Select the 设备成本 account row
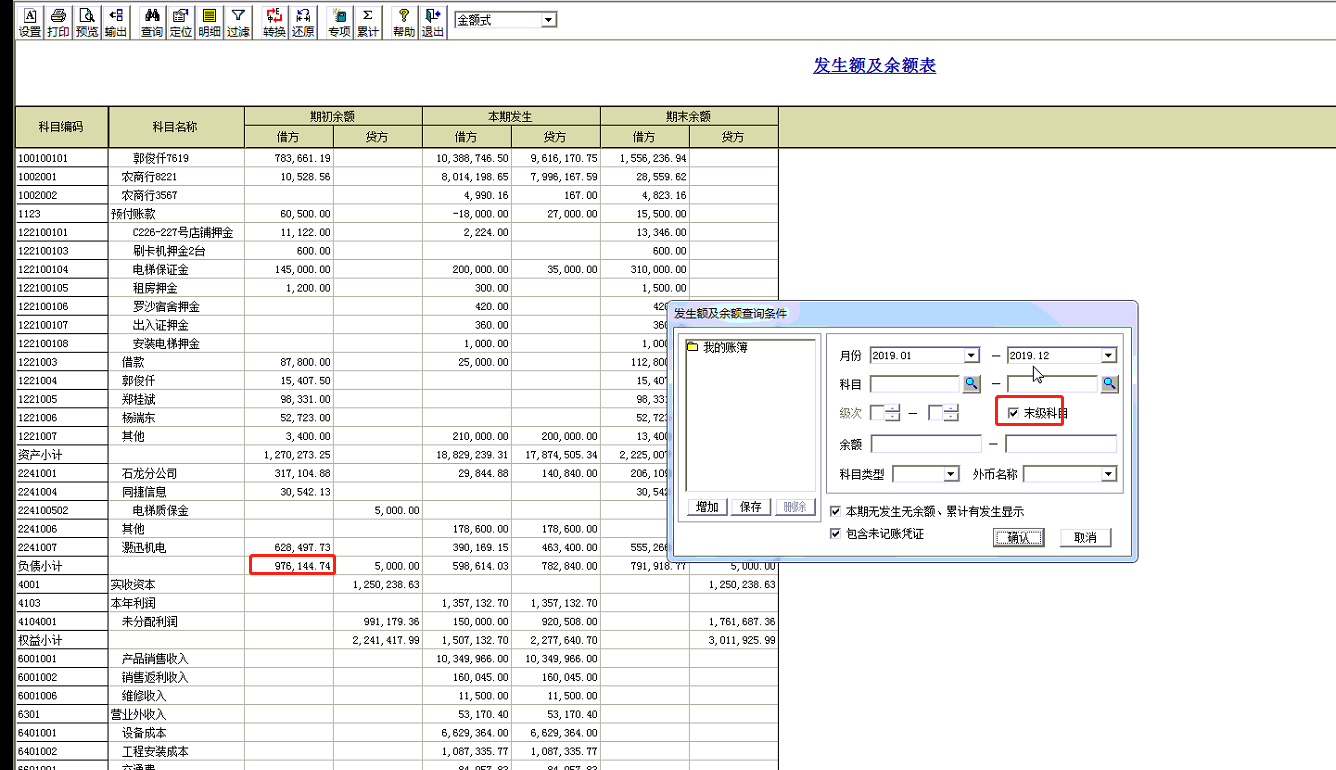The width and height of the screenshot is (1336, 770). pyautogui.click(x=396, y=732)
